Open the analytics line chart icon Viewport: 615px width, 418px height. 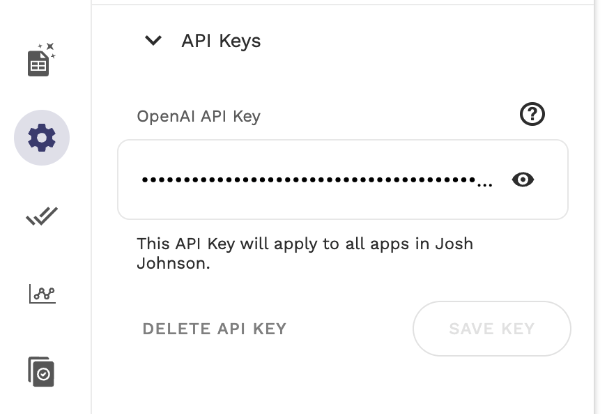click(x=41, y=293)
